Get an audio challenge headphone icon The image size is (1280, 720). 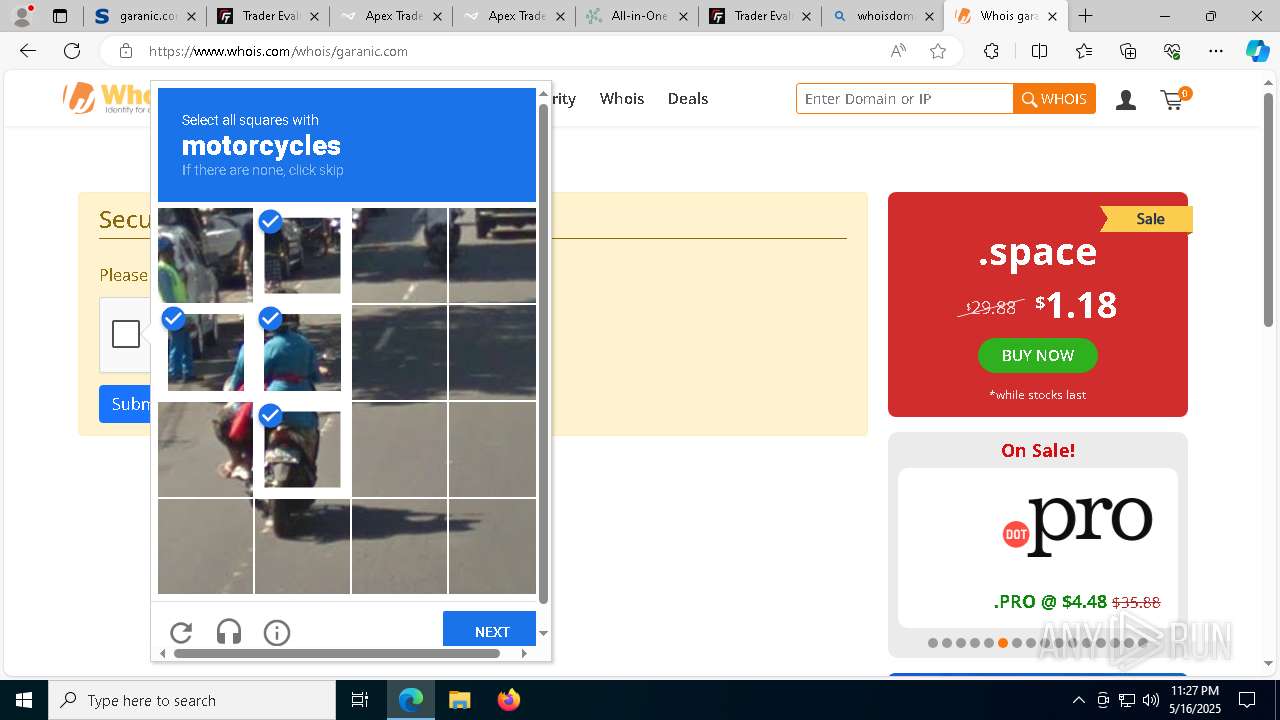pyautogui.click(x=229, y=632)
